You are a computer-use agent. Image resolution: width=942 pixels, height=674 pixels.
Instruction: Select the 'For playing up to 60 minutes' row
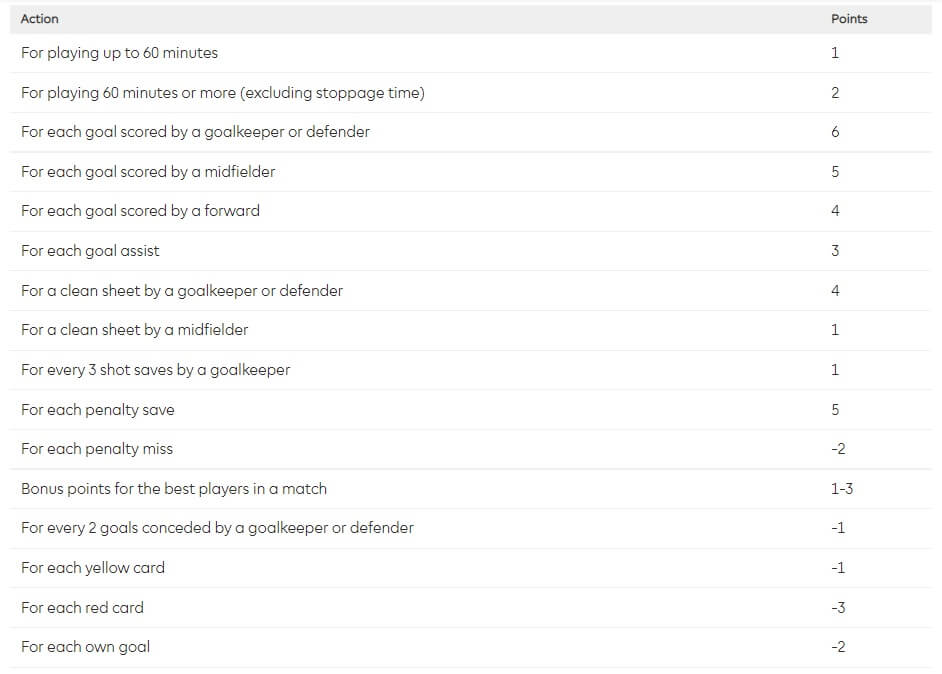470,53
